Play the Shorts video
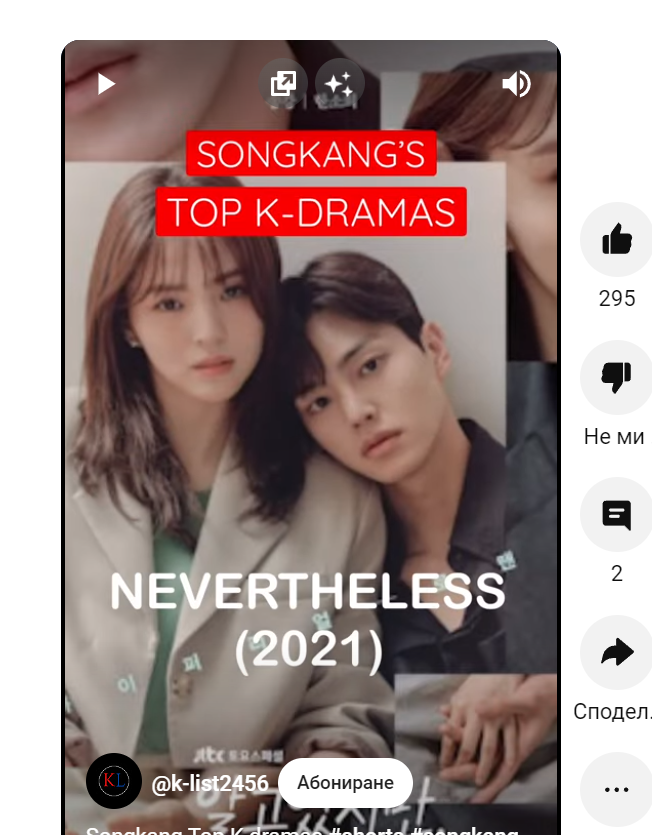Image resolution: width=652 pixels, height=835 pixels. 106,84
